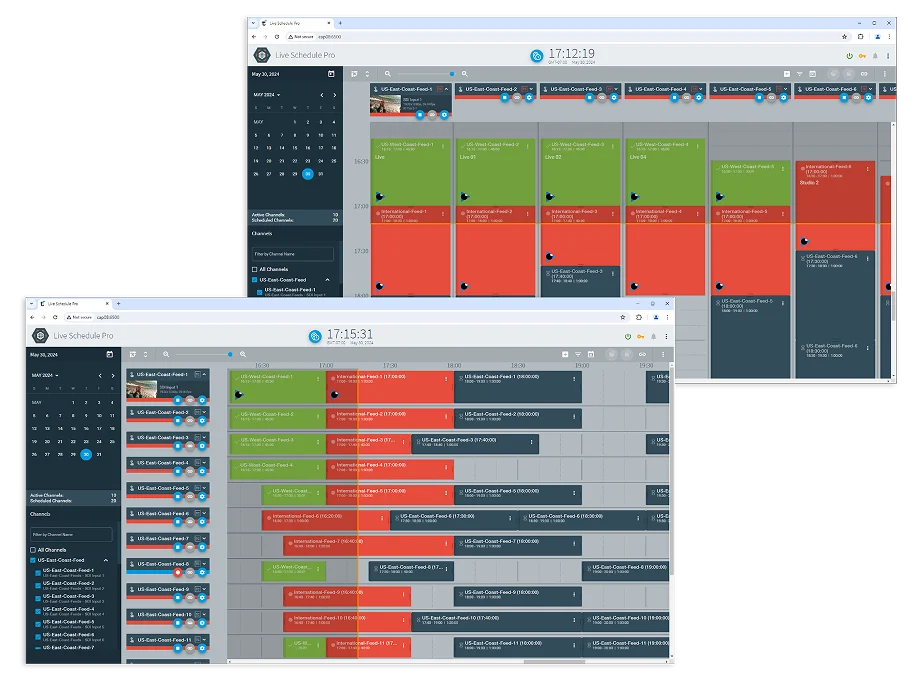This screenshot has width=924, height=698.
Task: Go to previous month in front window calendar
Action: click(100, 376)
